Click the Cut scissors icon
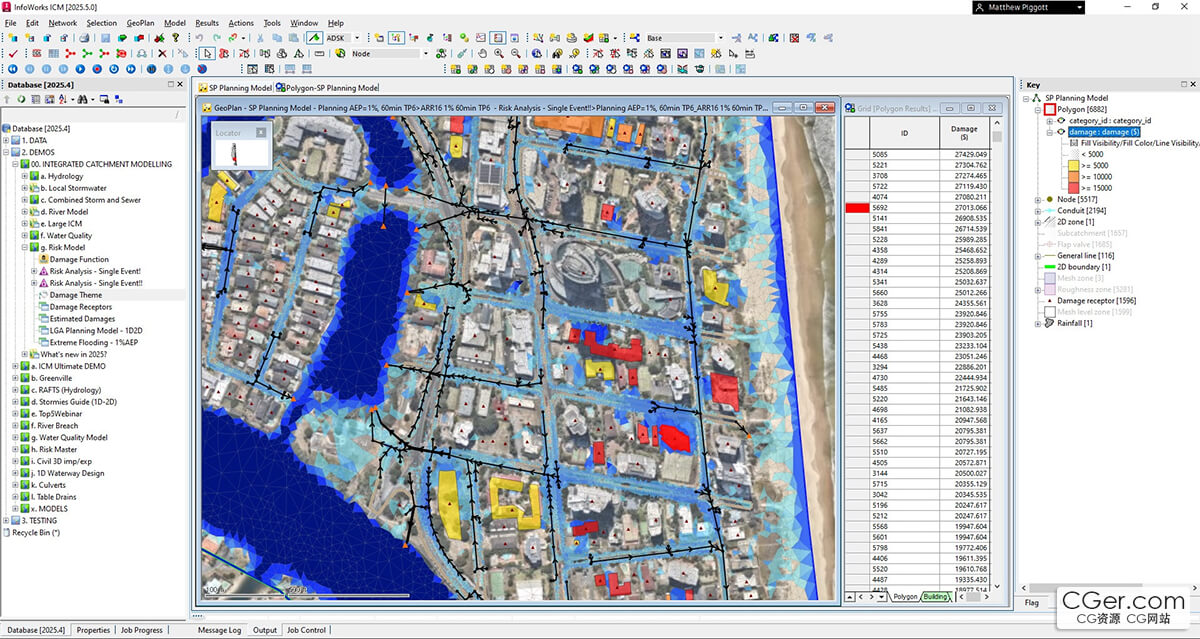1200x639 pixels. [x=260, y=38]
